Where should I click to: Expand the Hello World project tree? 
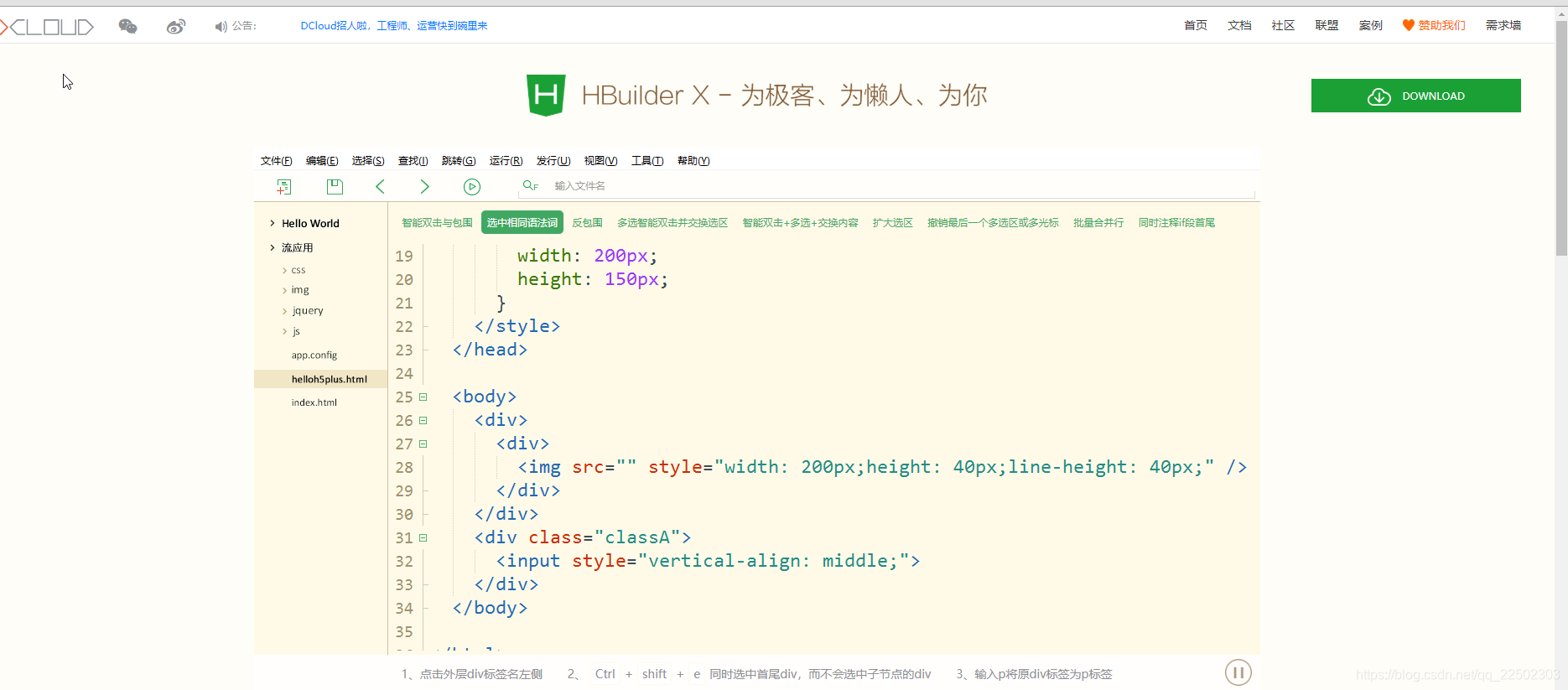273,223
